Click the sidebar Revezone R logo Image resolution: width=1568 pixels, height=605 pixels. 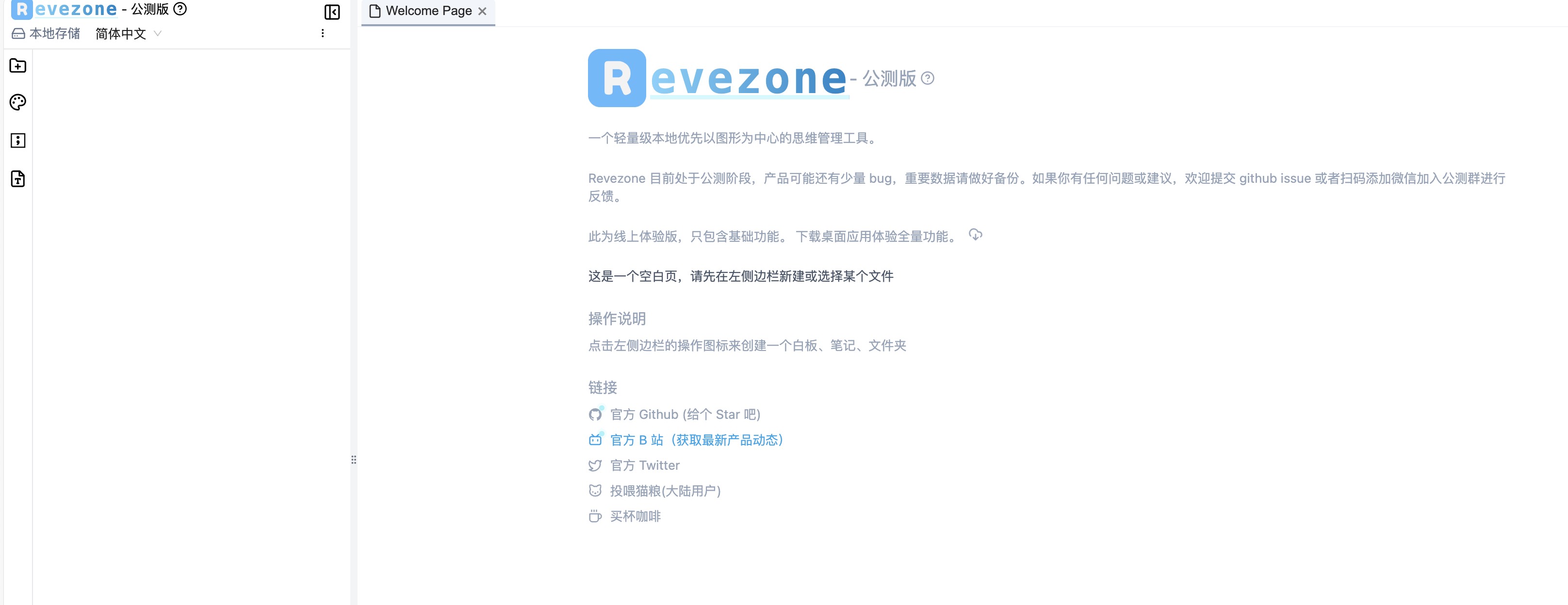pyautogui.click(x=21, y=10)
